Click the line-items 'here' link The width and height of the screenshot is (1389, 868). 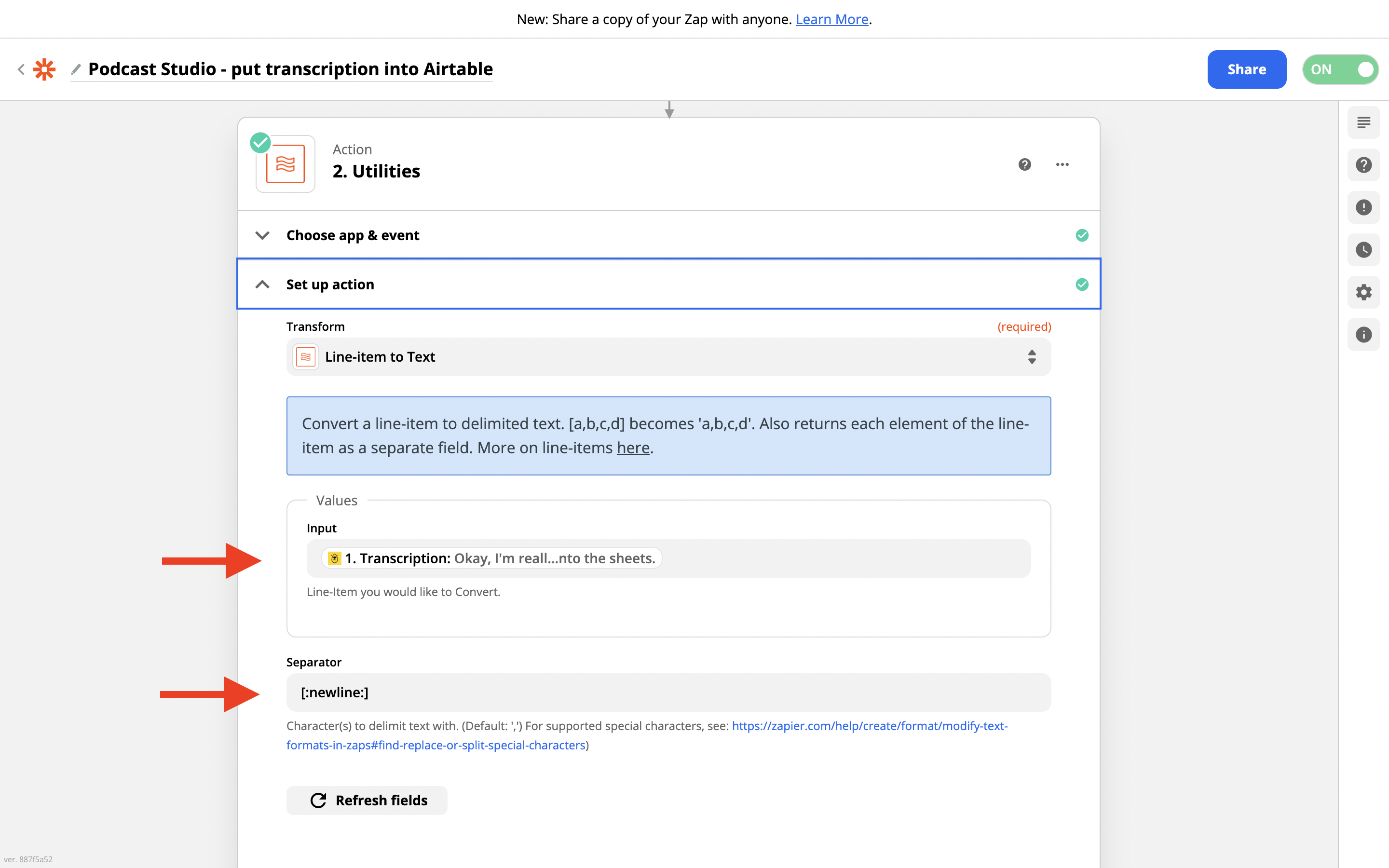pos(632,448)
